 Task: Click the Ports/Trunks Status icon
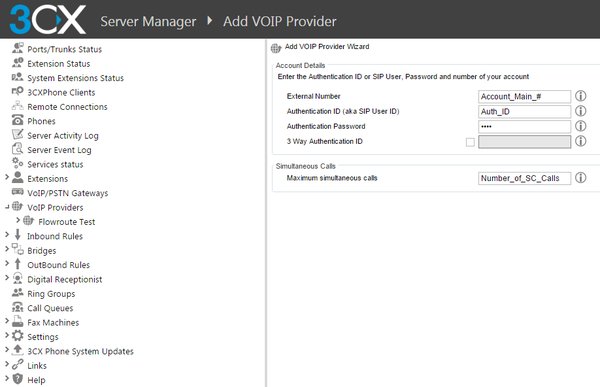[x=18, y=48]
